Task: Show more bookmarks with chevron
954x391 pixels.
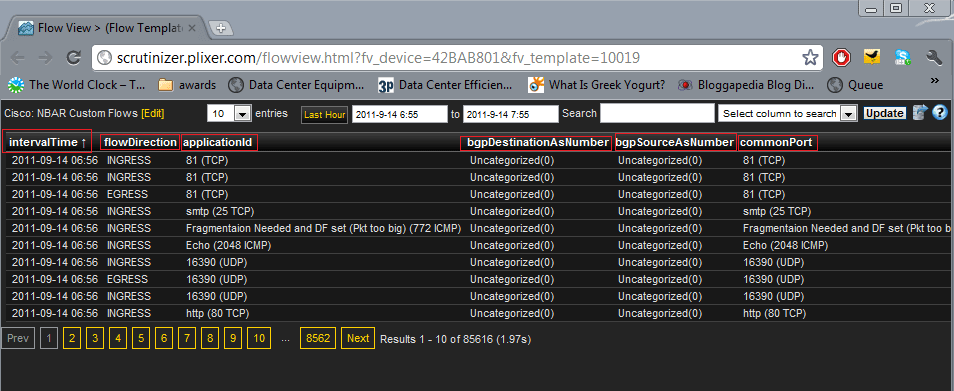Action: [935, 80]
